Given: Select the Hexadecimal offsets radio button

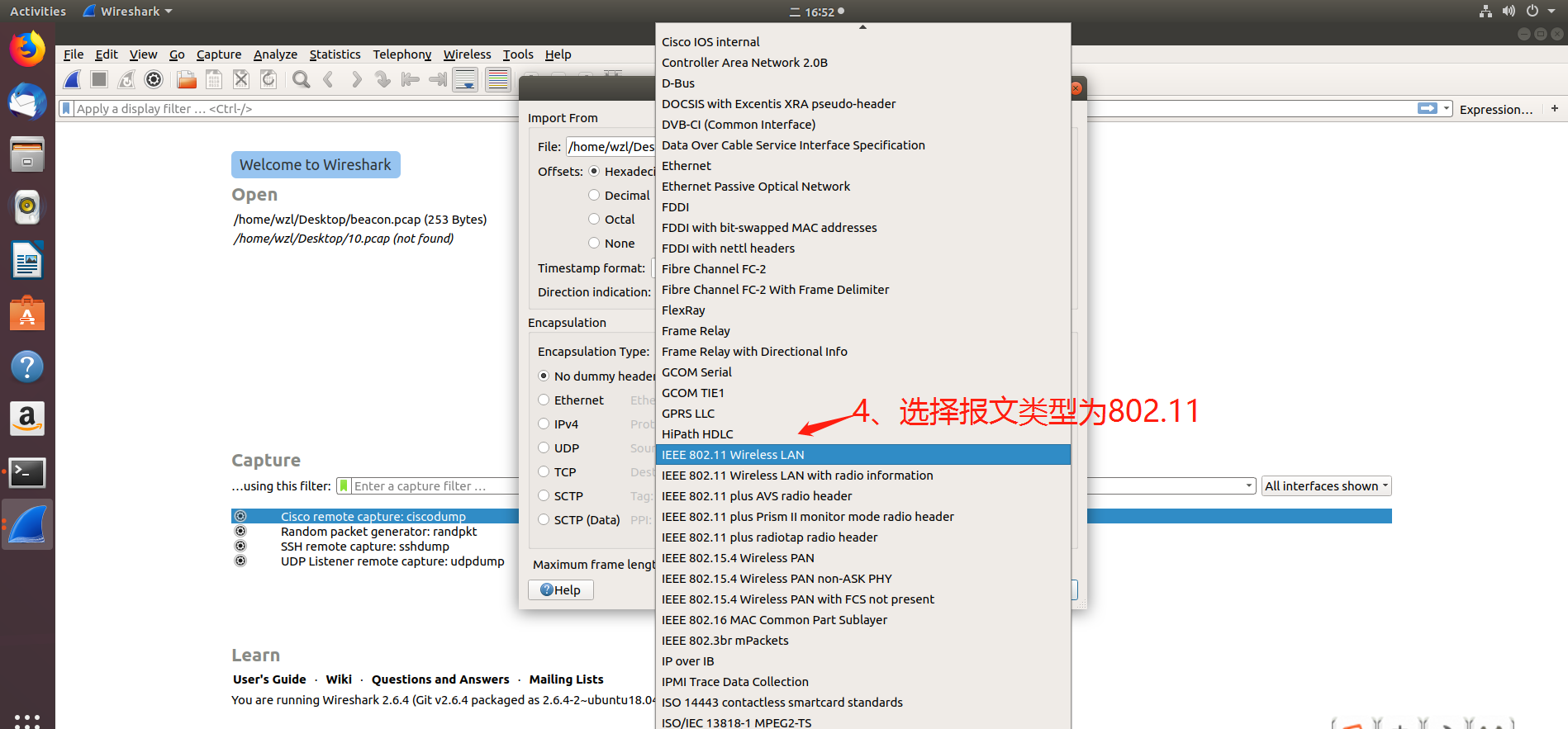Looking at the screenshot, I should (594, 171).
